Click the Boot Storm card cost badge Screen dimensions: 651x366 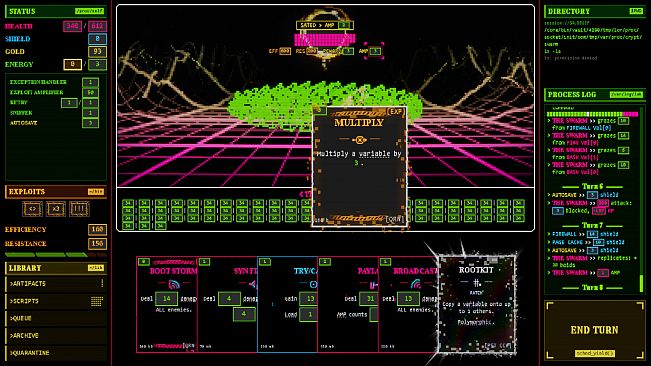click(x=144, y=262)
